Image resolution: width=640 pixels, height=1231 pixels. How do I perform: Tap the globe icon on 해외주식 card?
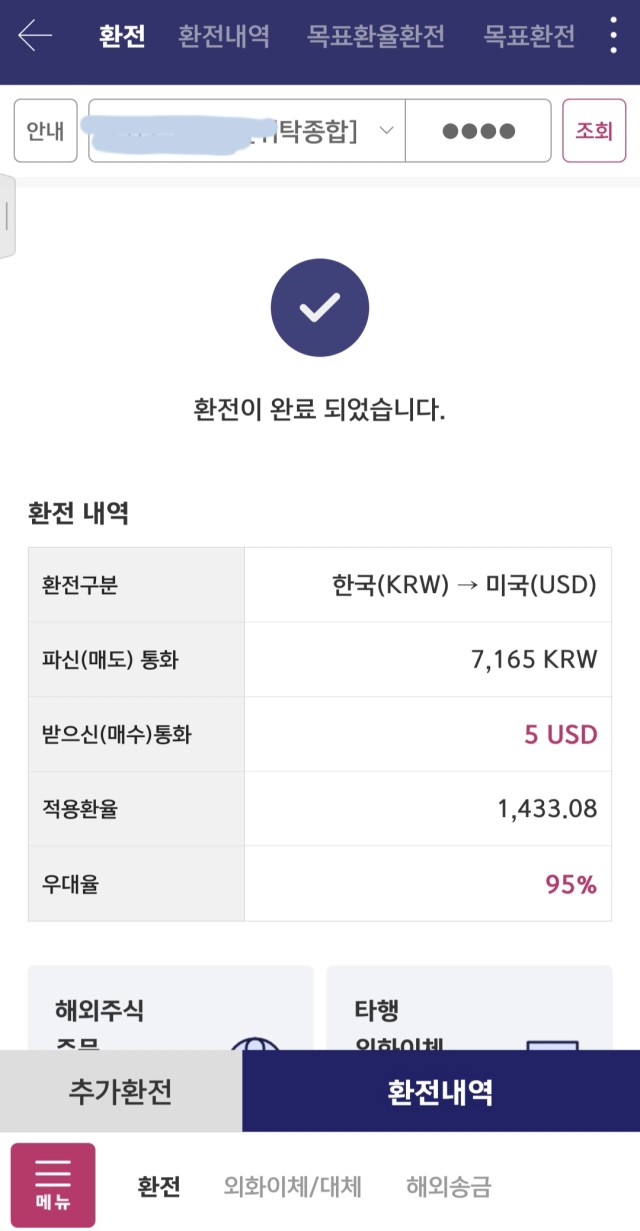click(256, 1043)
